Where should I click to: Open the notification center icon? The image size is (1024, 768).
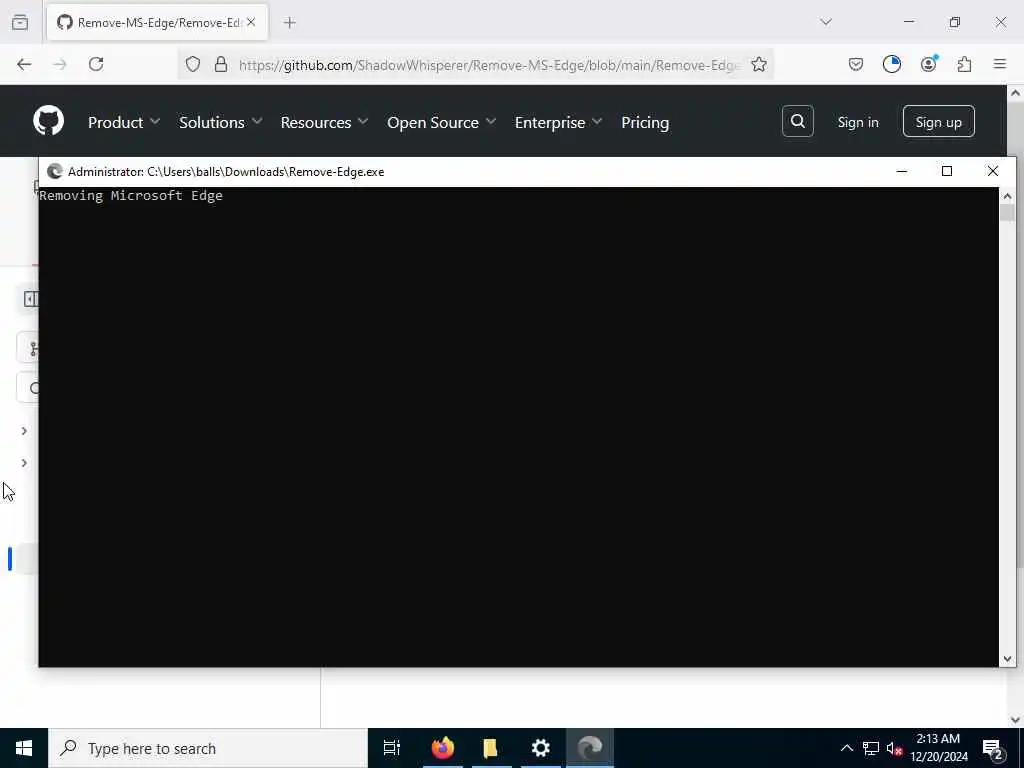[x=993, y=748]
